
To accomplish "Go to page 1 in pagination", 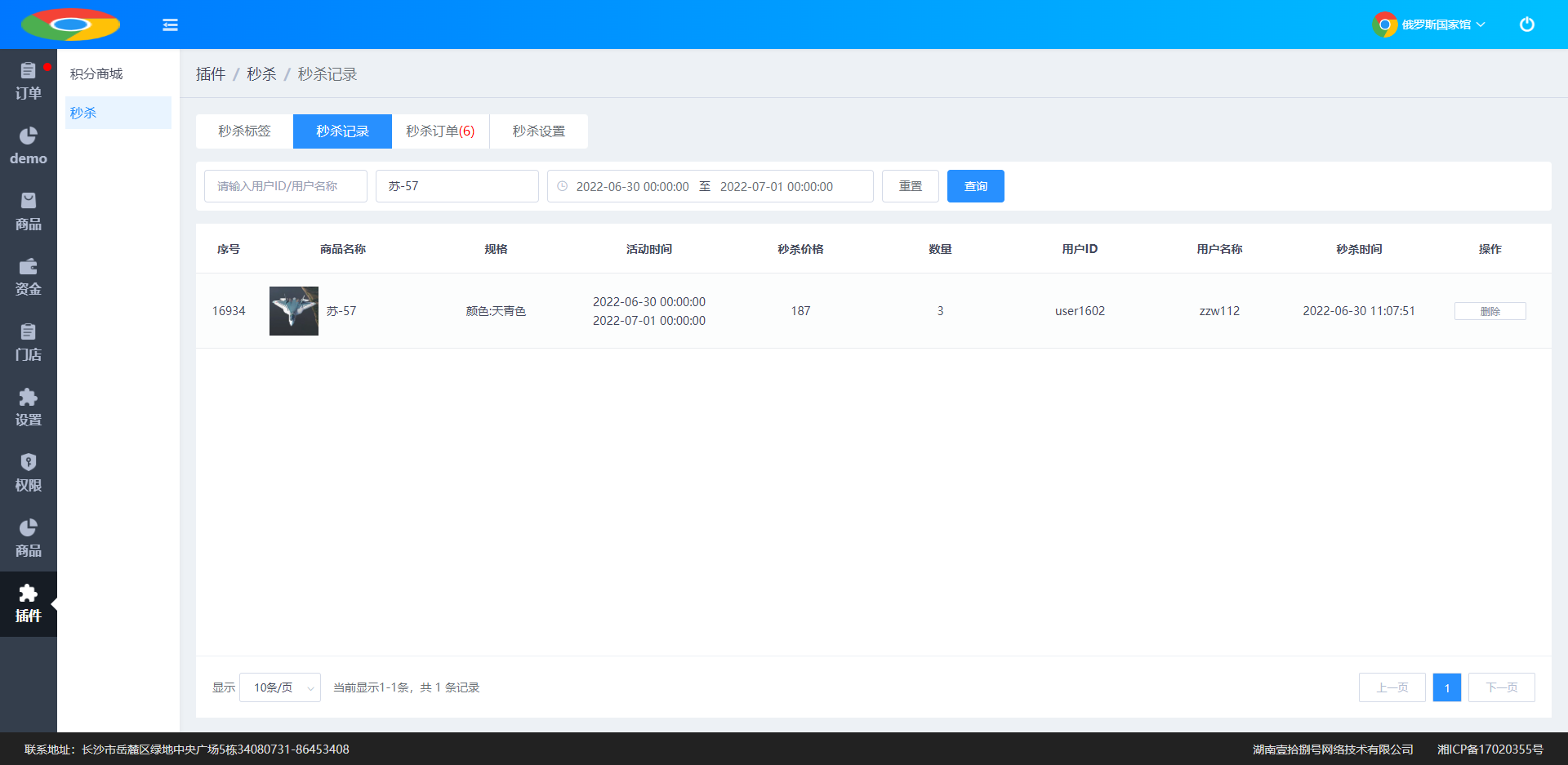I will point(1447,687).
